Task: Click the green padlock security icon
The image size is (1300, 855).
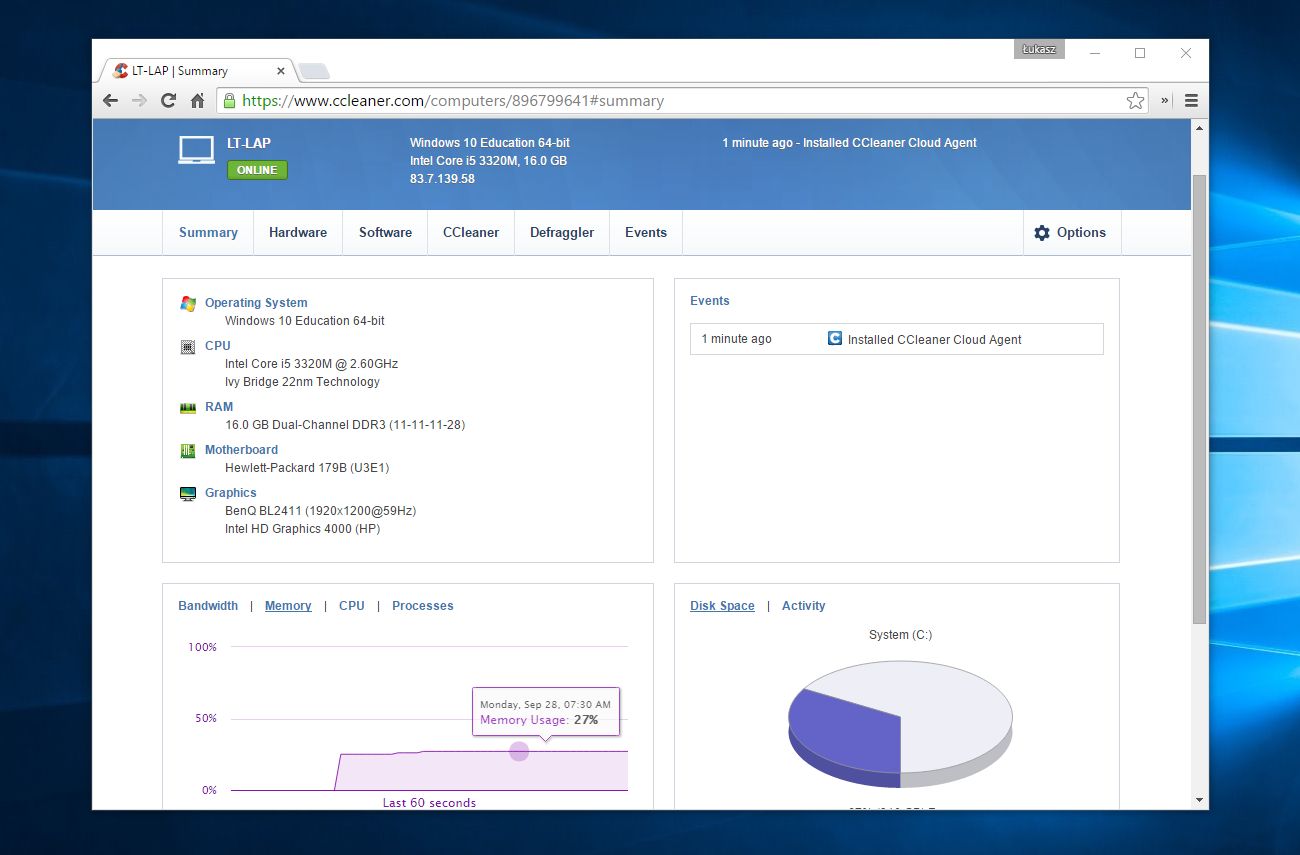Action: pyautogui.click(x=229, y=100)
